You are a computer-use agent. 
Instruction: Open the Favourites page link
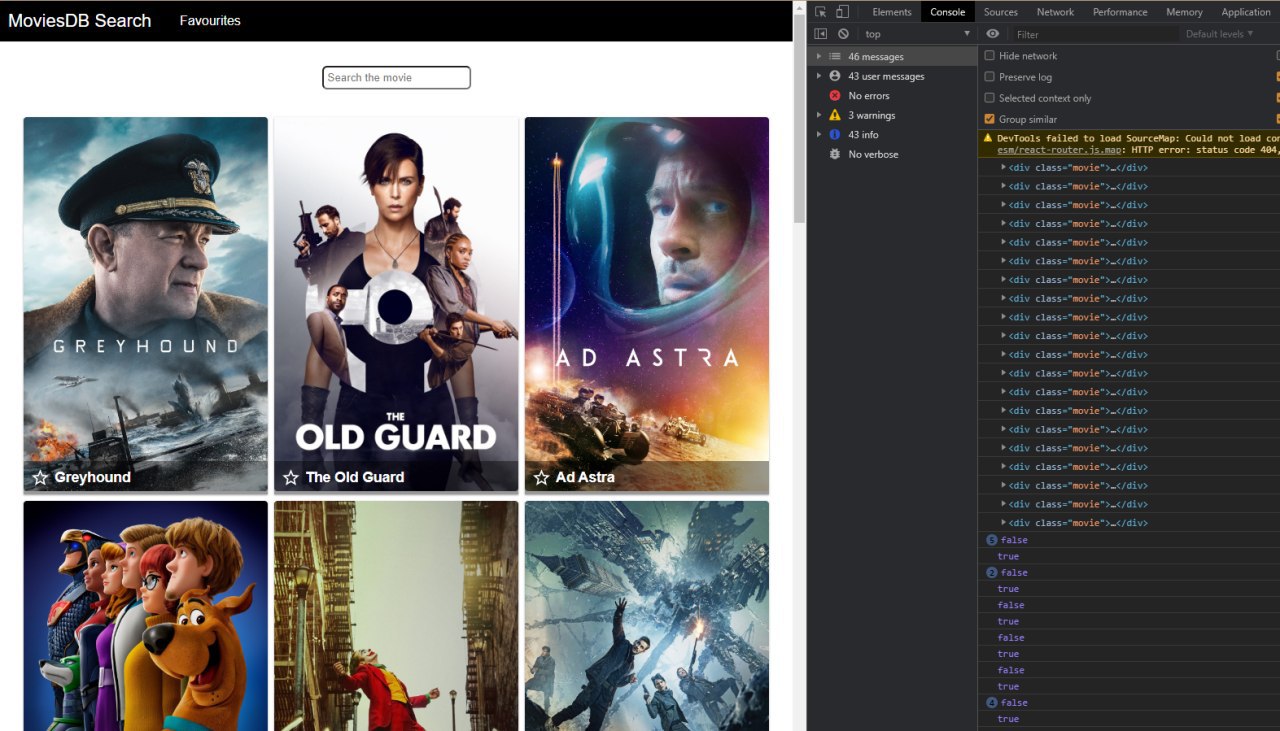click(x=210, y=21)
